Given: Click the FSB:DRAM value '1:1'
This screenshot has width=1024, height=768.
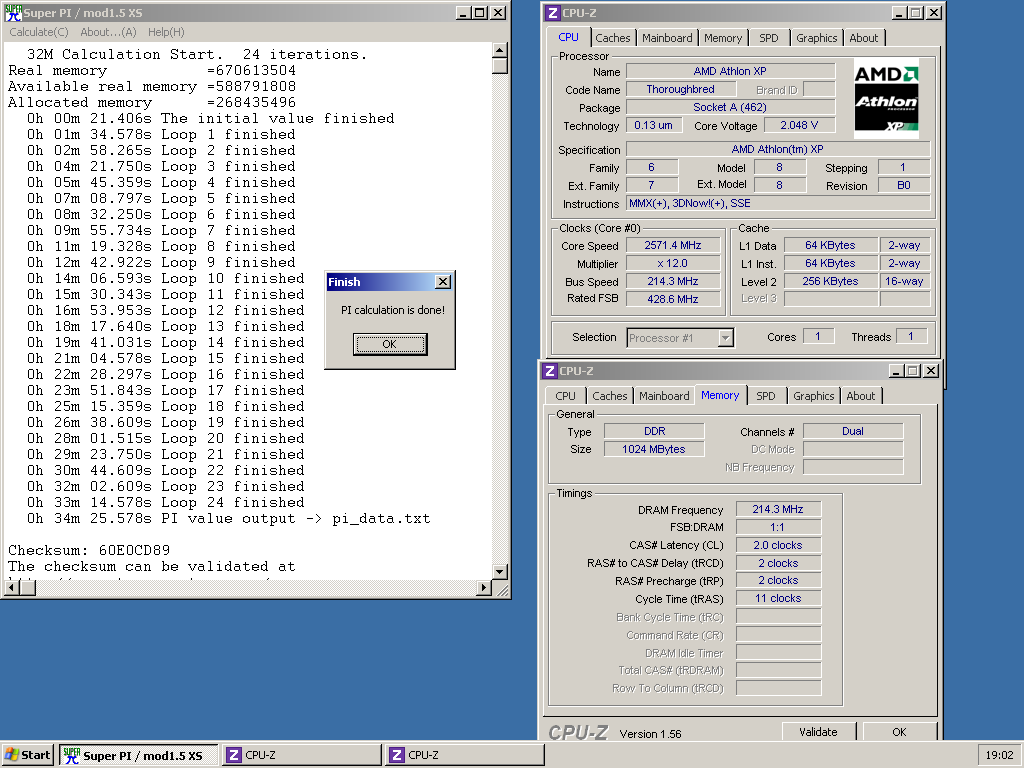Looking at the screenshot, I should point(778,527).
